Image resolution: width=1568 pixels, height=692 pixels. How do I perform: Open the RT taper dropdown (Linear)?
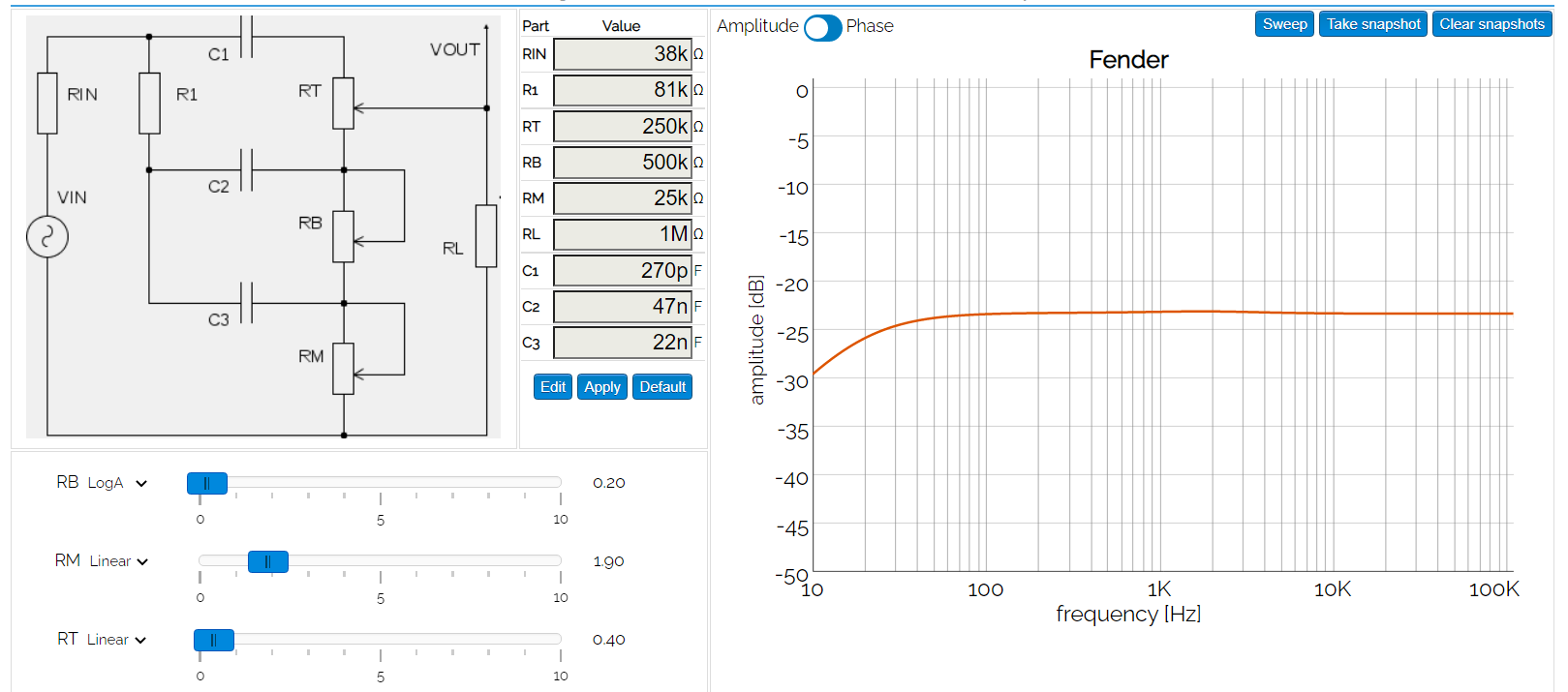click(116, 640)
